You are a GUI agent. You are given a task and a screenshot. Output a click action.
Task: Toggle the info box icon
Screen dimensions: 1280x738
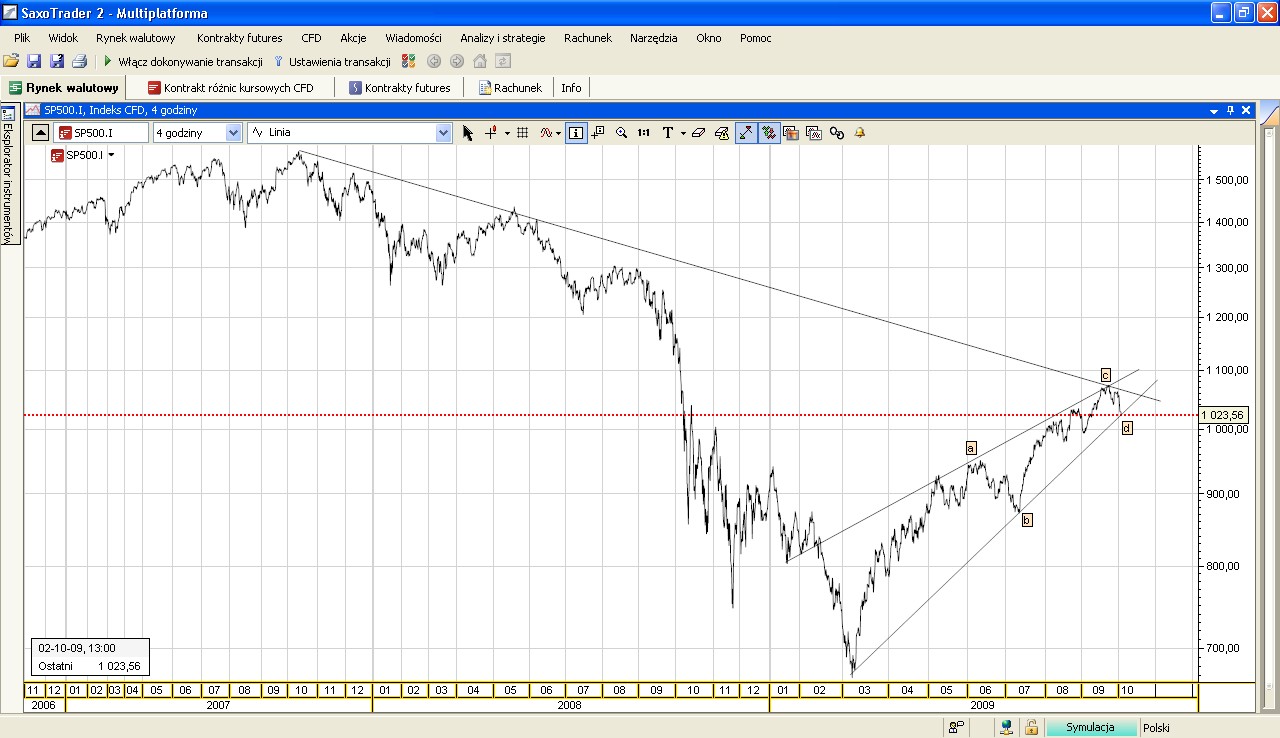(576, 132)
